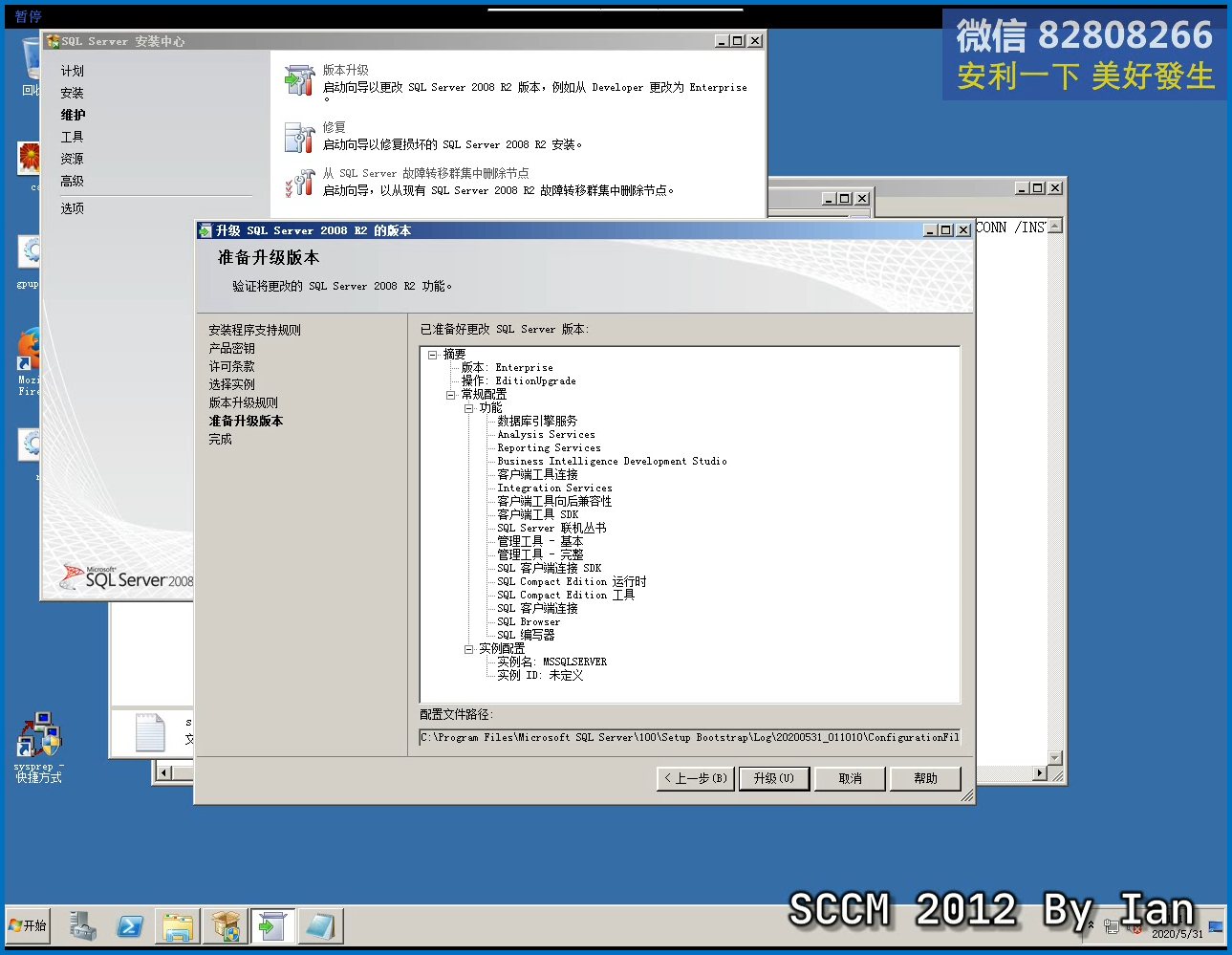
Task: Click the 开始 Start button
Action: [28, 925]
